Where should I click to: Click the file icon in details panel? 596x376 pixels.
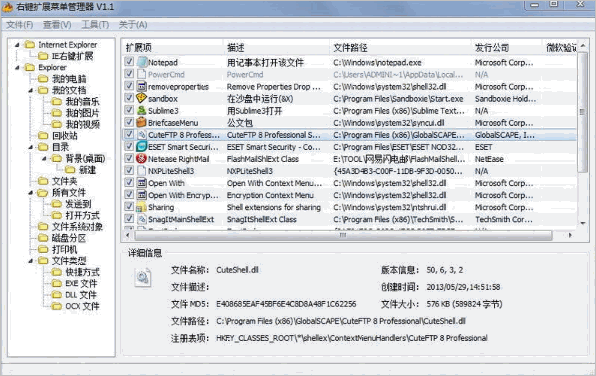(x=143, y=278)
